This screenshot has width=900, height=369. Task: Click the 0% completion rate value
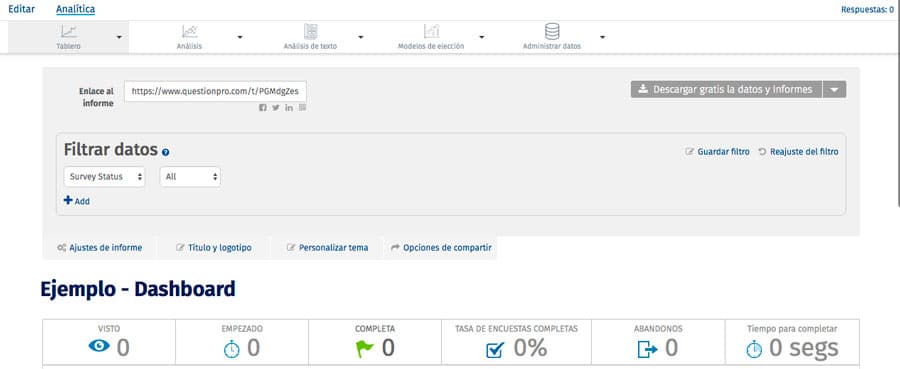(x=530, y=348)
